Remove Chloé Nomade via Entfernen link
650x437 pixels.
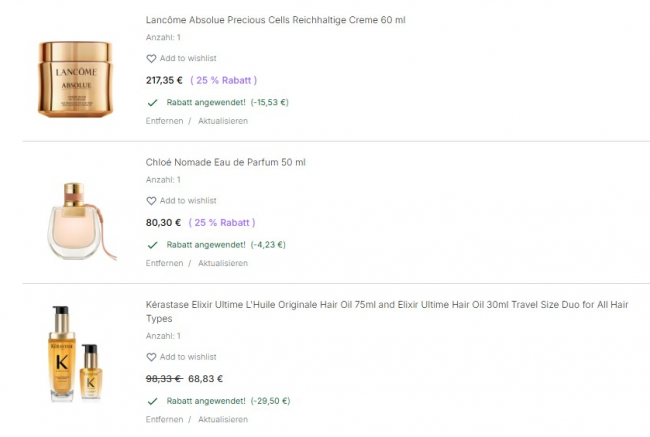(x=164, y=263)
